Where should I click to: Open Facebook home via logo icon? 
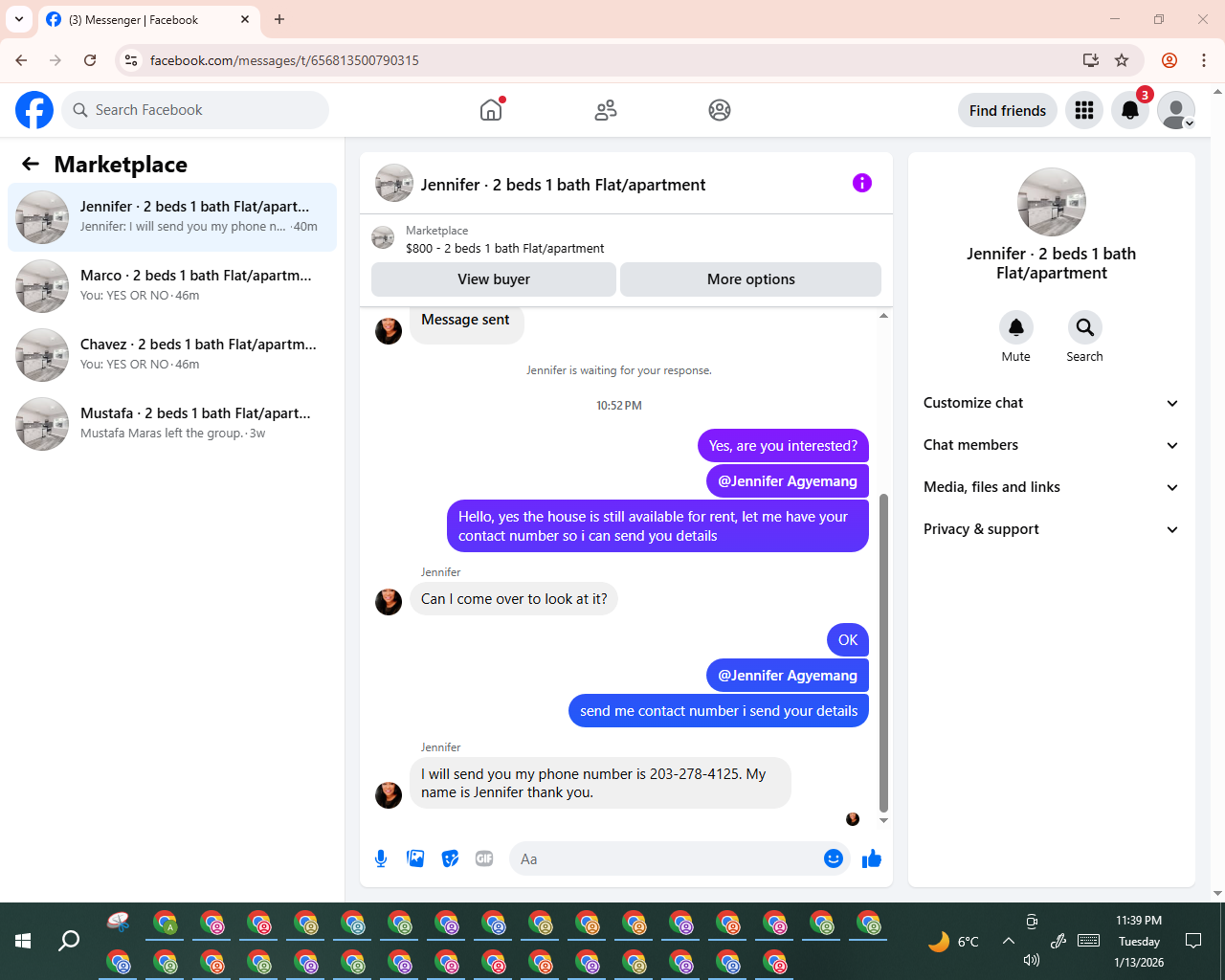point(34,110)
